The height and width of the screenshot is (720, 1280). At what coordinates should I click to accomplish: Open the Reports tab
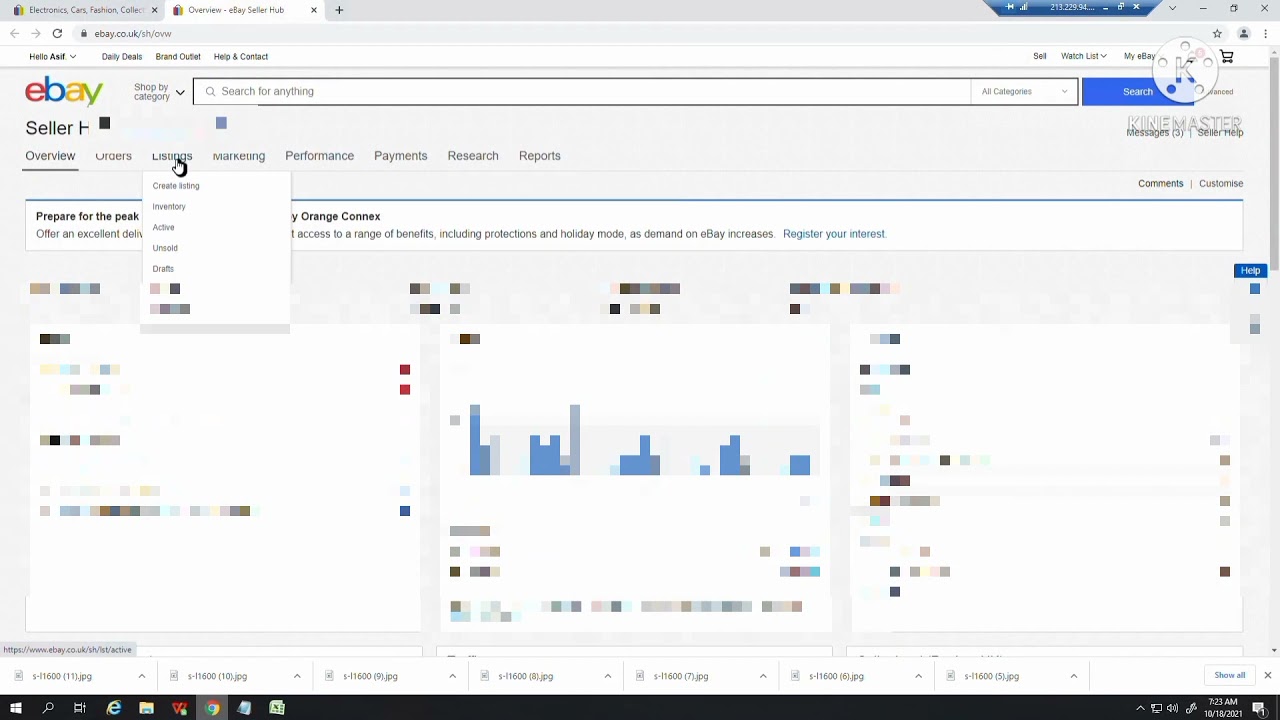tap(539, 156)
